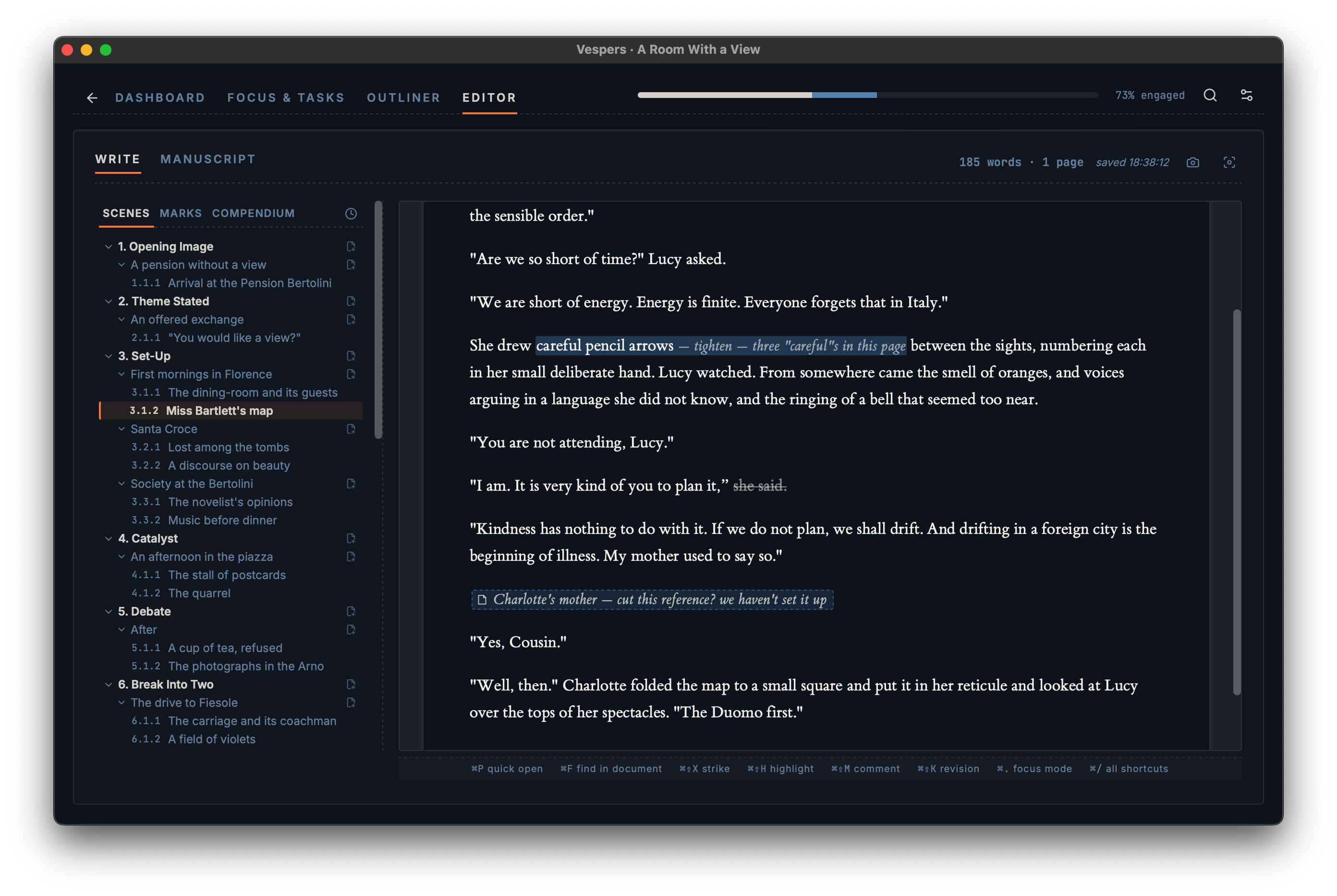The height and width of the screenshot is (896, 1337).
Task: Enable focus mode from footer
Action: [1034, 769]
